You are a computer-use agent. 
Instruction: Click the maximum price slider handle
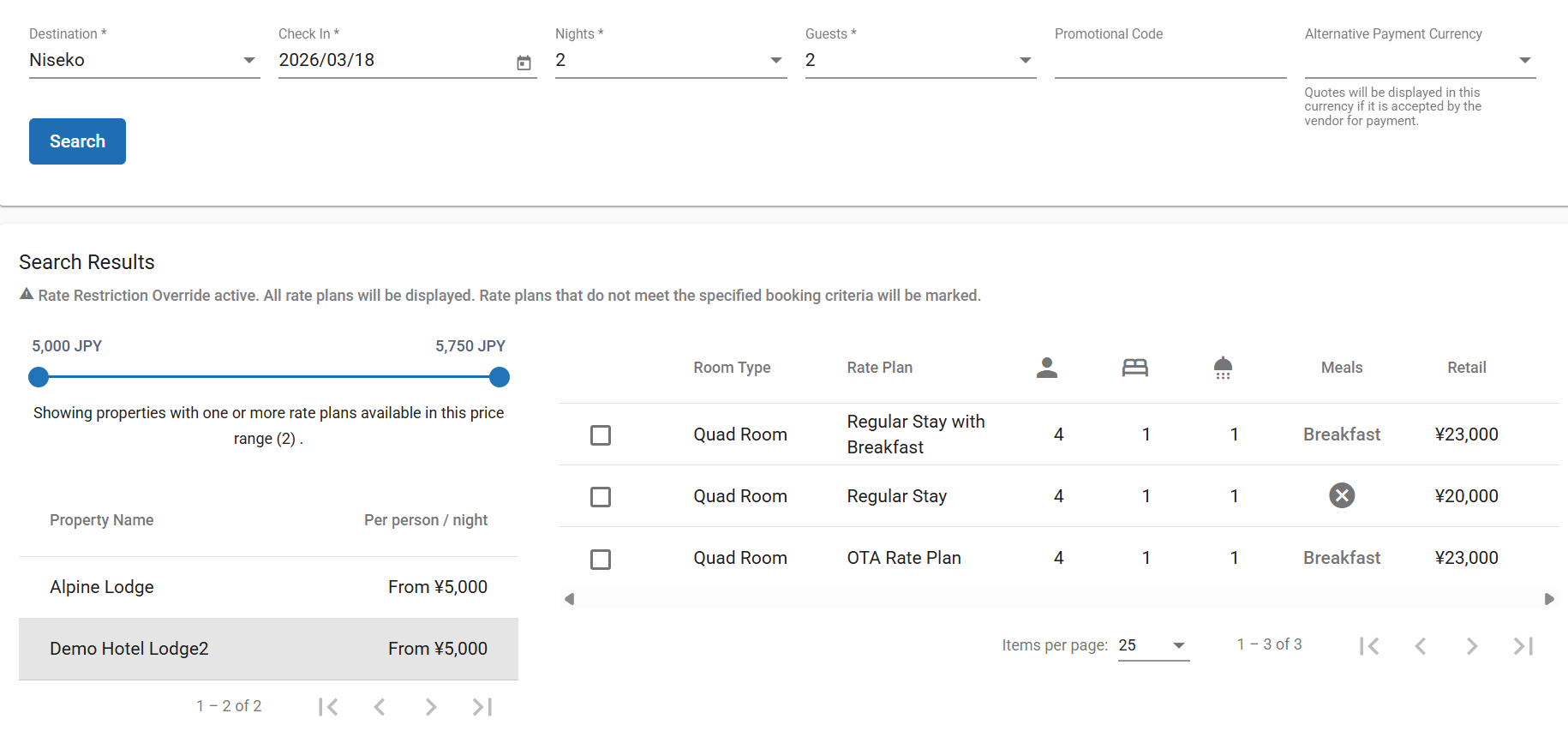[x=500, y=377]
